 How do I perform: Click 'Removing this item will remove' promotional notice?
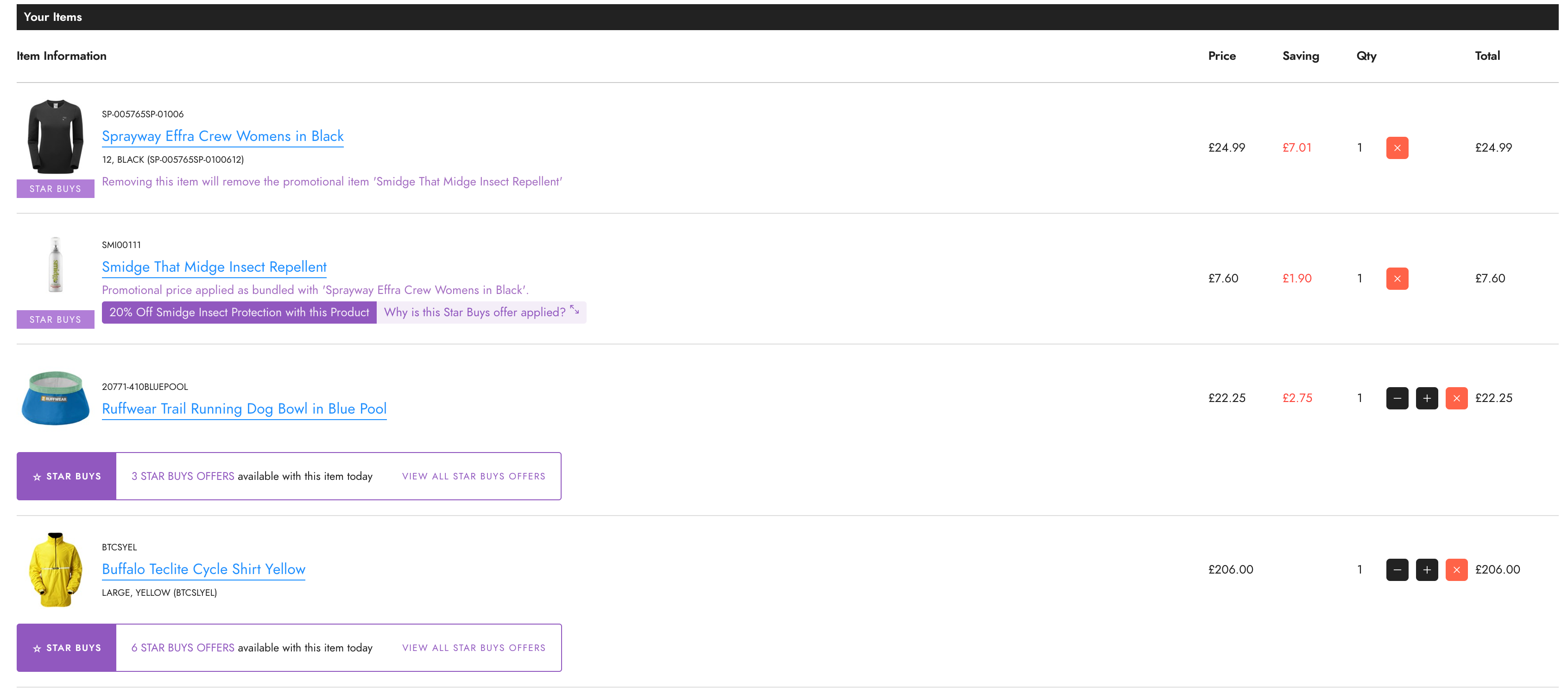tap(332, 182)
